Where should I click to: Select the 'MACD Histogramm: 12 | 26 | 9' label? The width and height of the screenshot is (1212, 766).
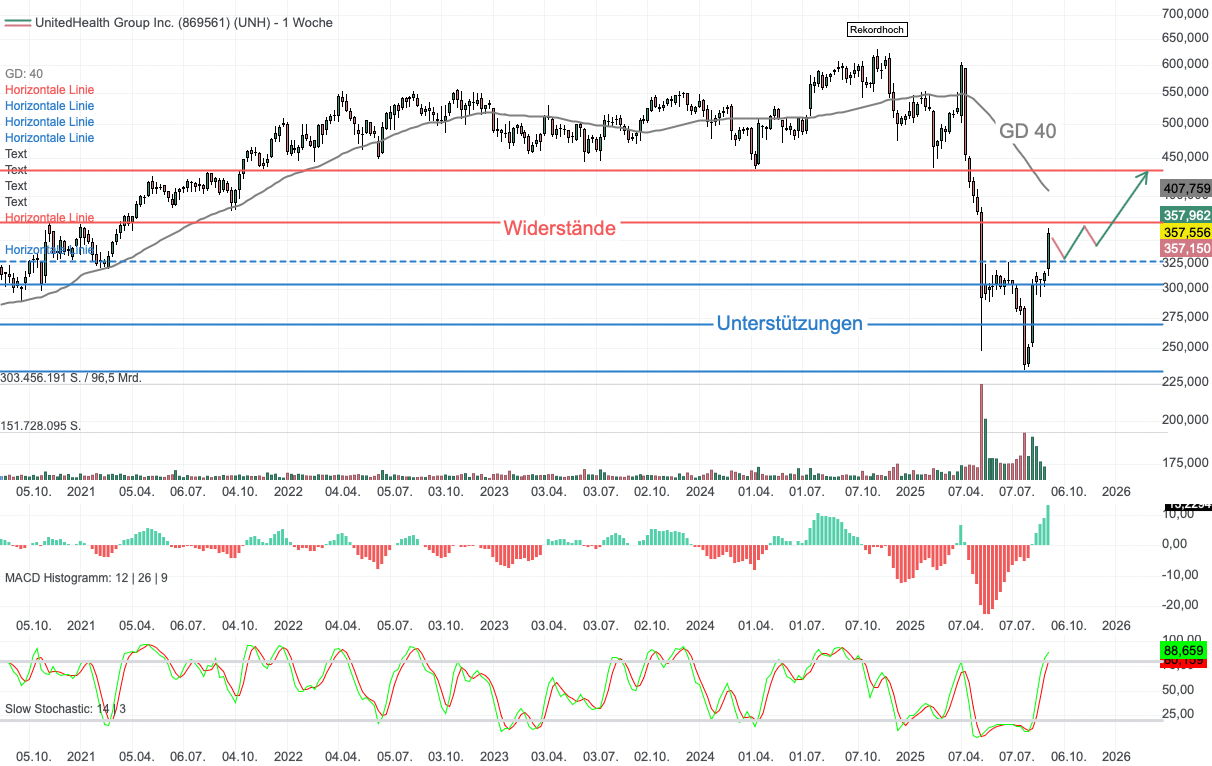[87, 578]
